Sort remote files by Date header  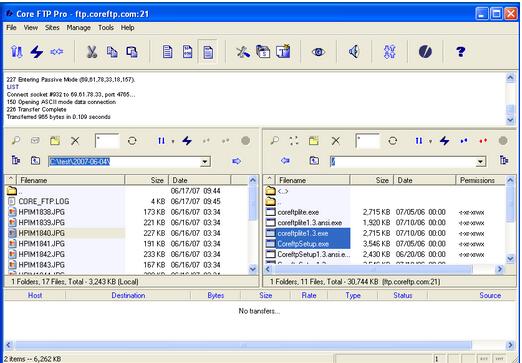425,180
